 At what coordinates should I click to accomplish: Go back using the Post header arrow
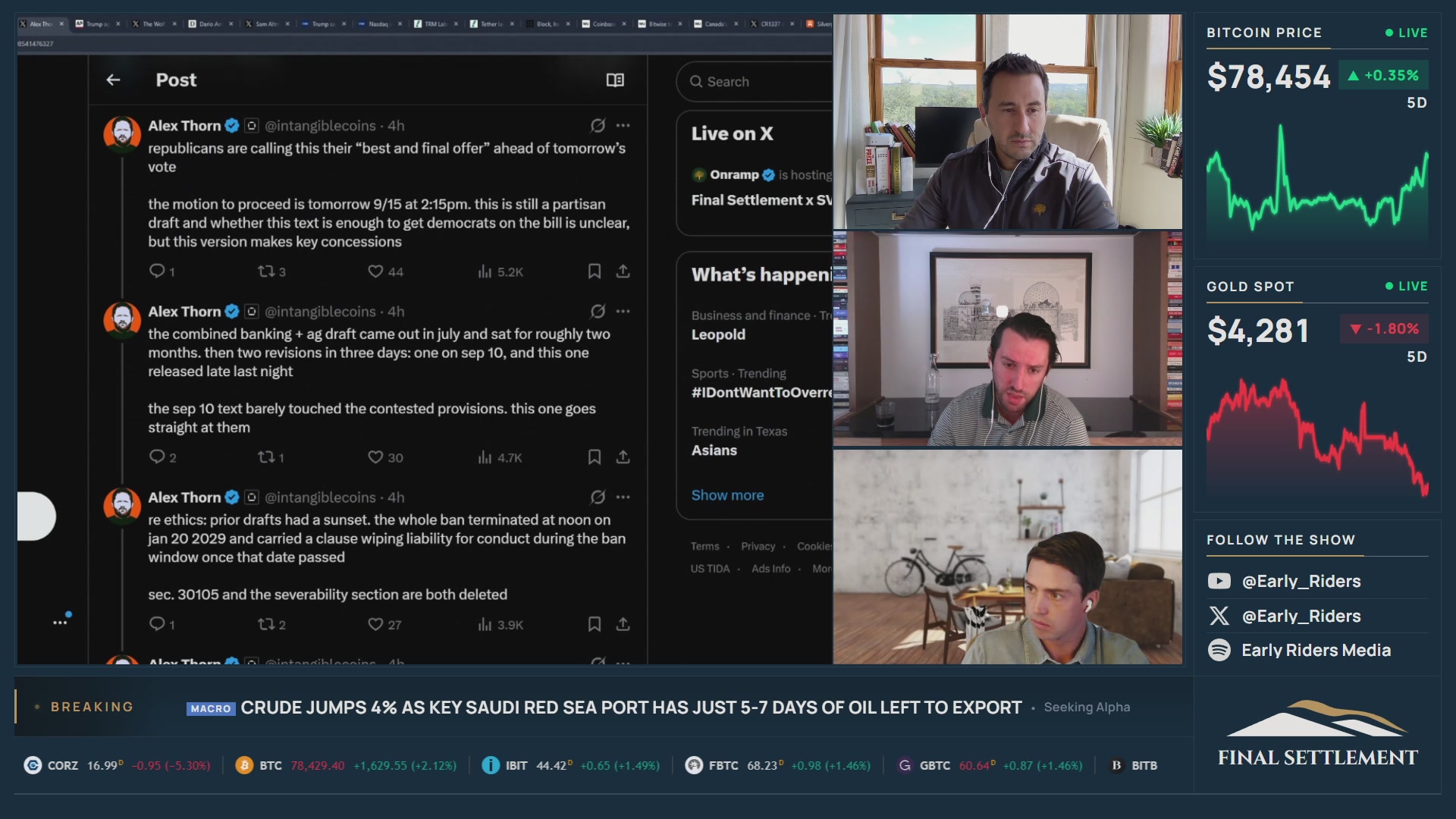pyautogui.click(x=113, y=80)
